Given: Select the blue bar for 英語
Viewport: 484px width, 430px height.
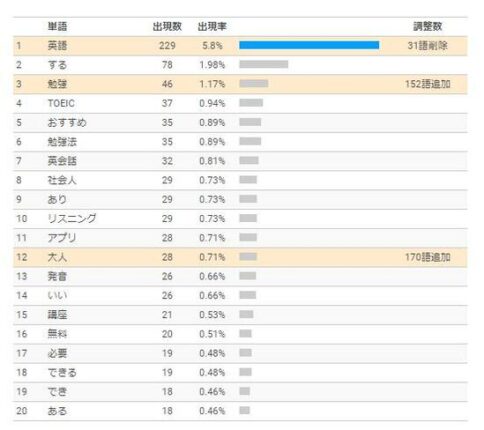Looking at the screenshot, I should click(309, 45).
